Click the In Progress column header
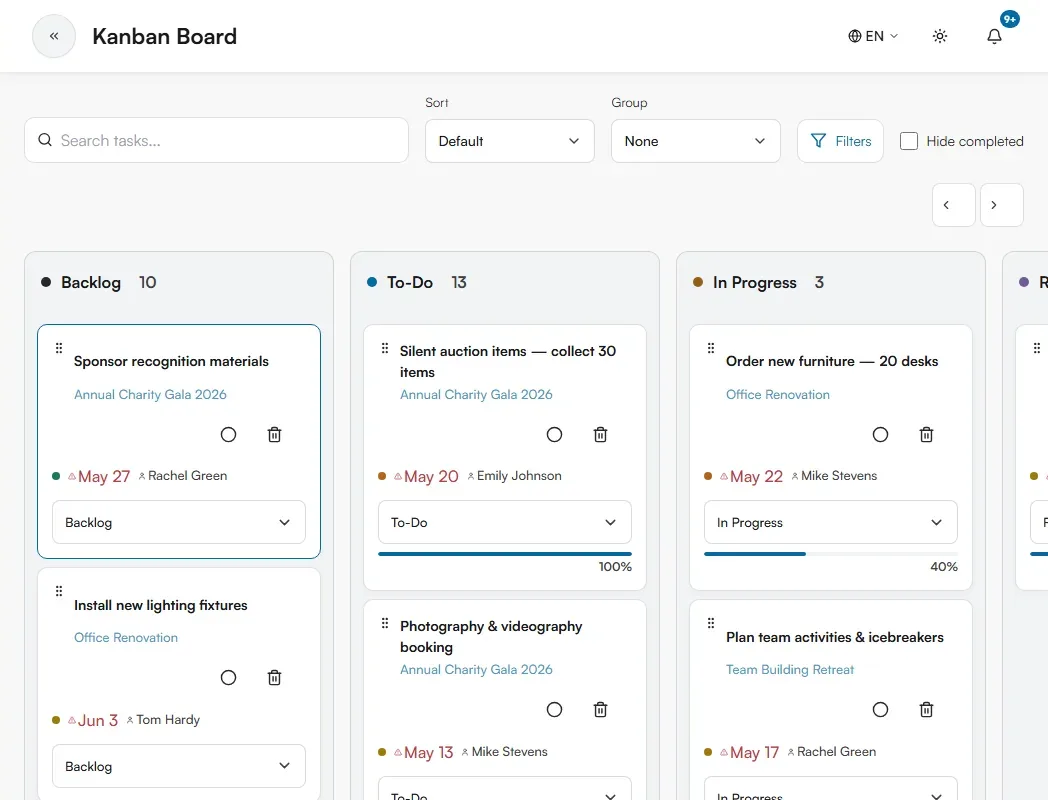Screen dimensions: 1048x800 coord(755,282)
